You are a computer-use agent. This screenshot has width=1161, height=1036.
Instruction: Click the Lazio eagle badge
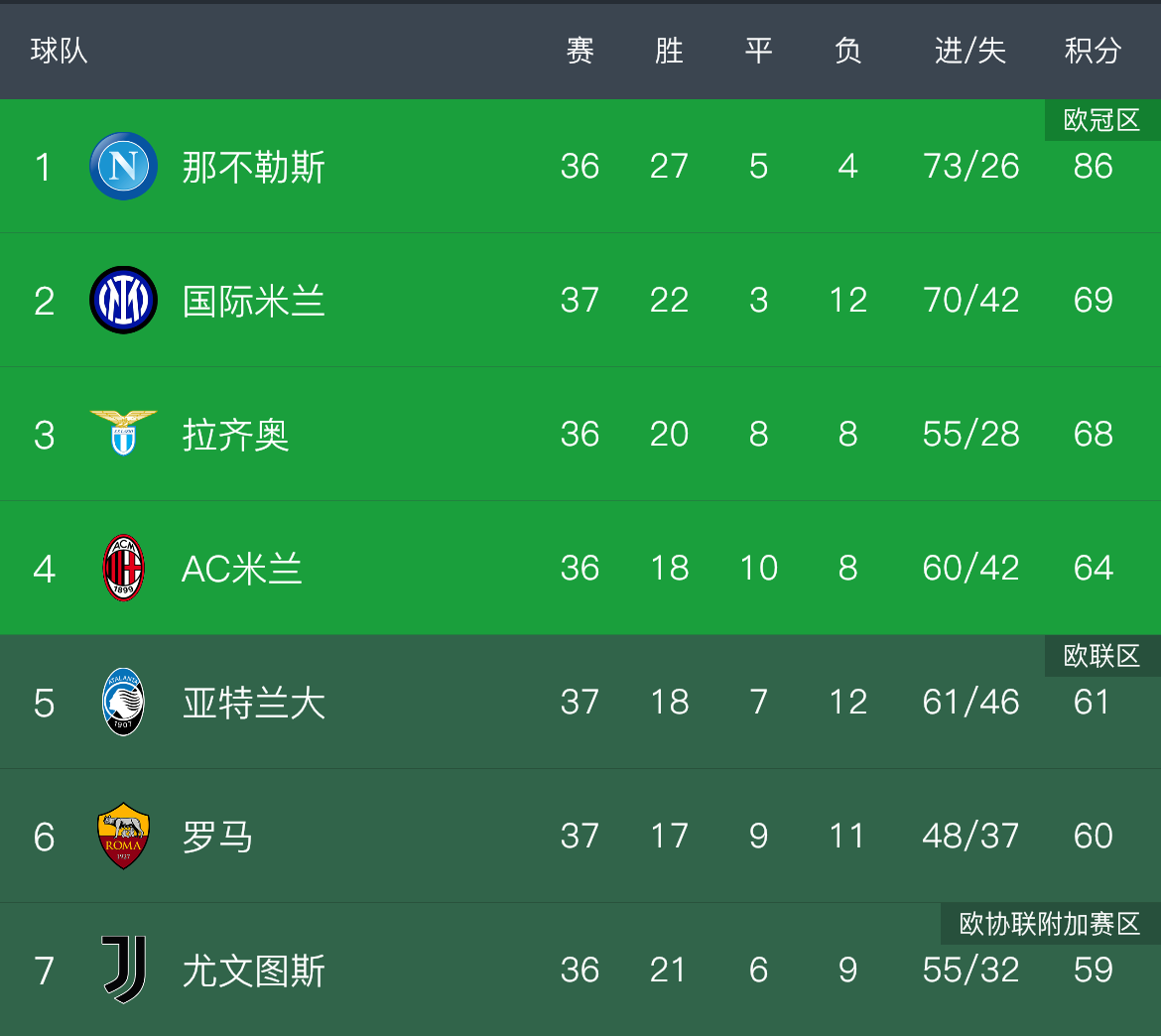123,433
